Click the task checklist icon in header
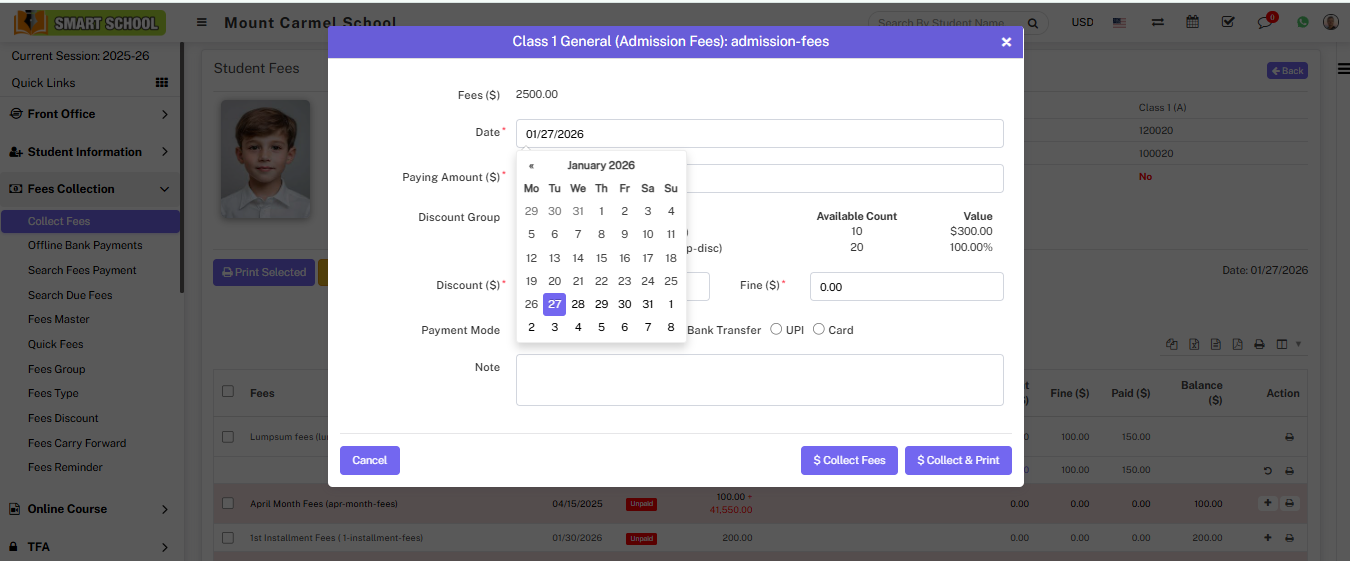 1228,22
